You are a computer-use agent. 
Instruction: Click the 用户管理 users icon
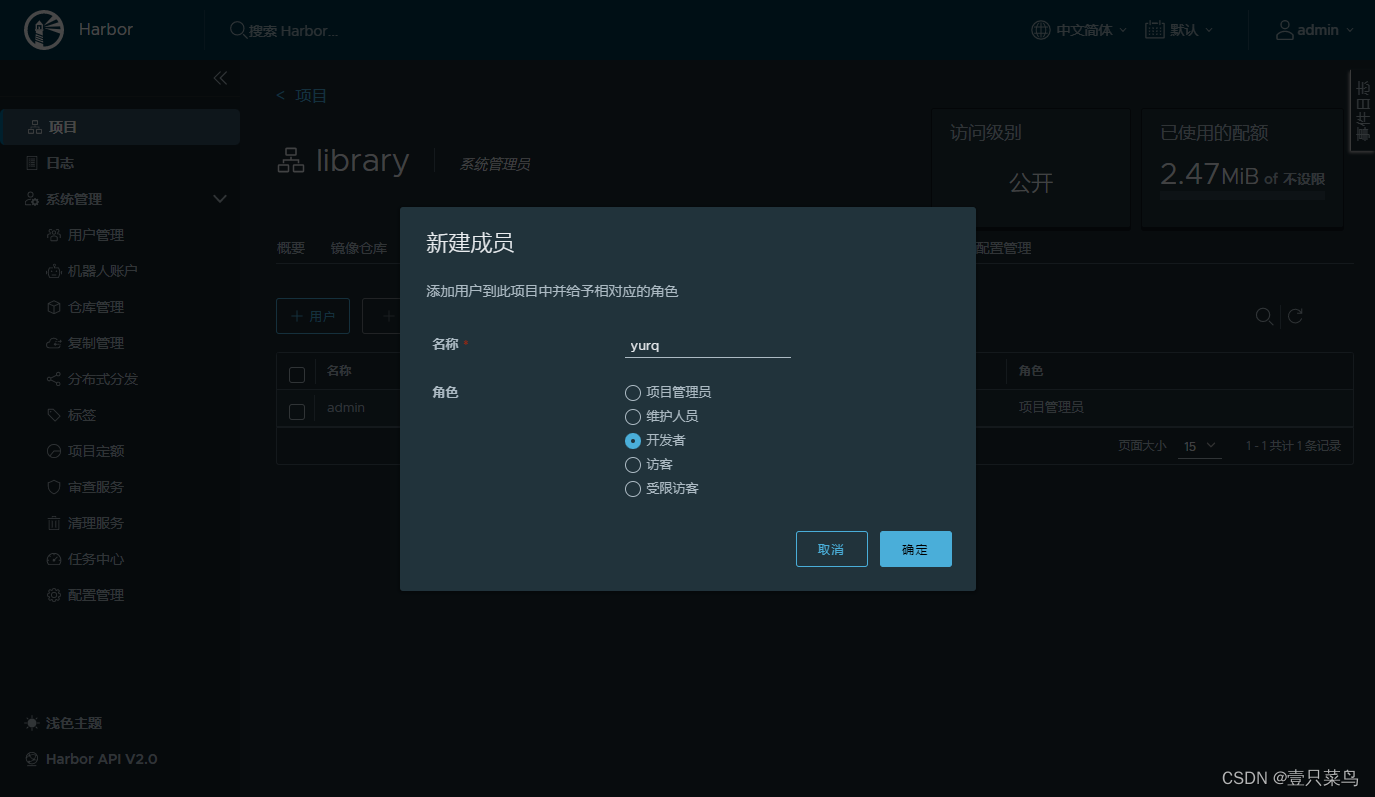(54, 235)
